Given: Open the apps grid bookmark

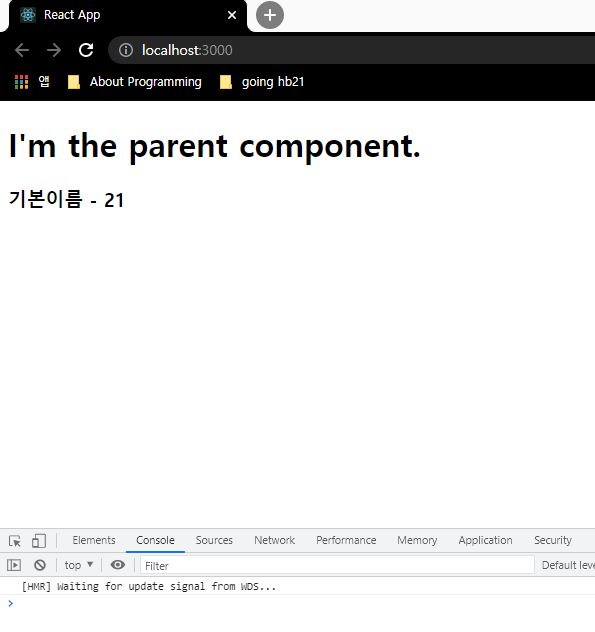Looking at the screenshot, I should [x=31, y=82].
